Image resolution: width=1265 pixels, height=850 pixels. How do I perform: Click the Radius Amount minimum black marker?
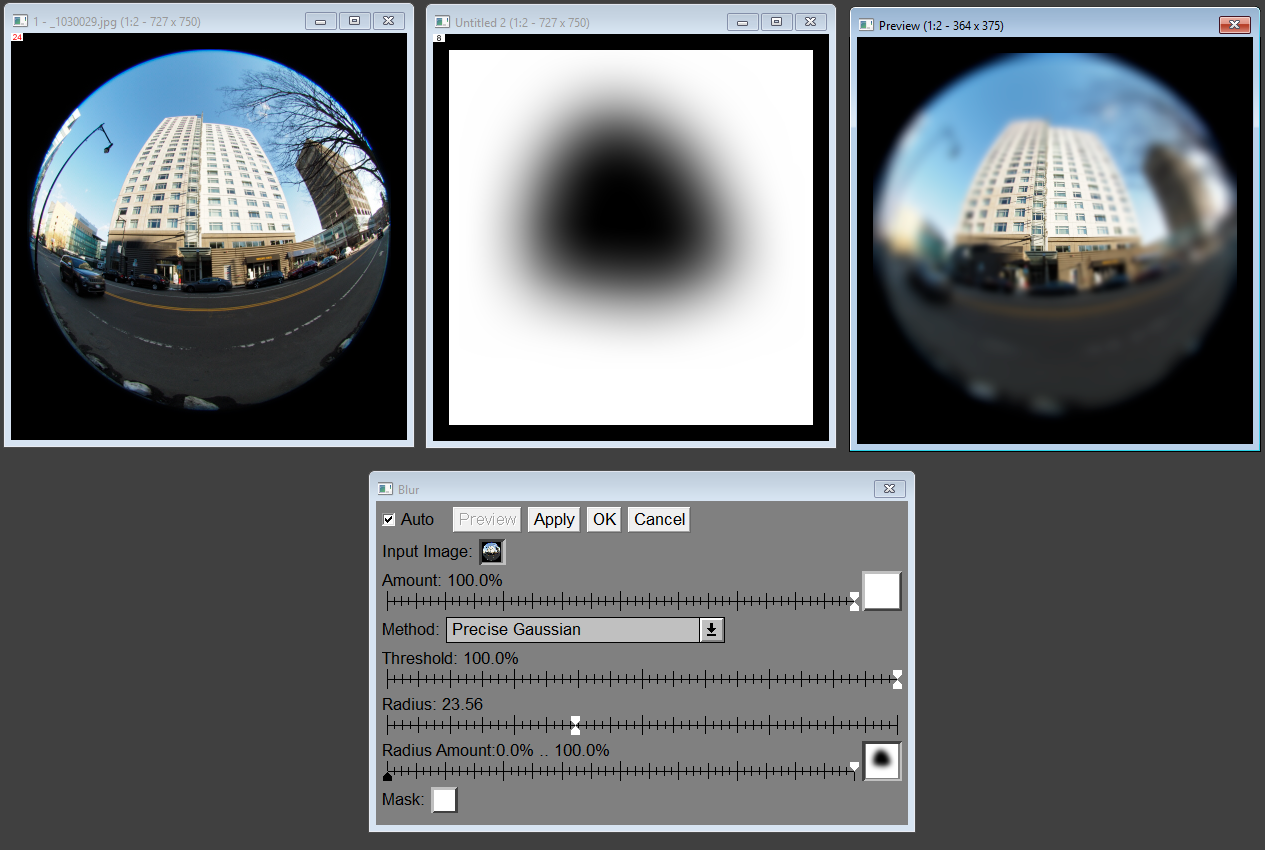(x=387, y=775)
